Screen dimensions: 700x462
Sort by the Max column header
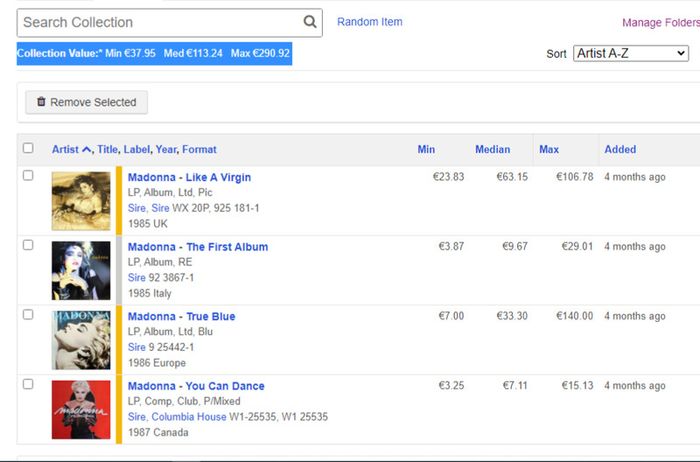click(x=549, y=150)
